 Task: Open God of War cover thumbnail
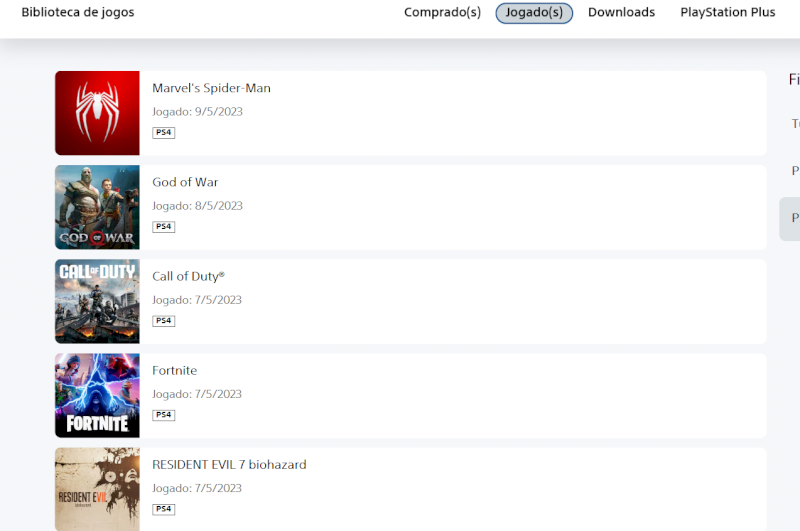(x=97, y=207)
